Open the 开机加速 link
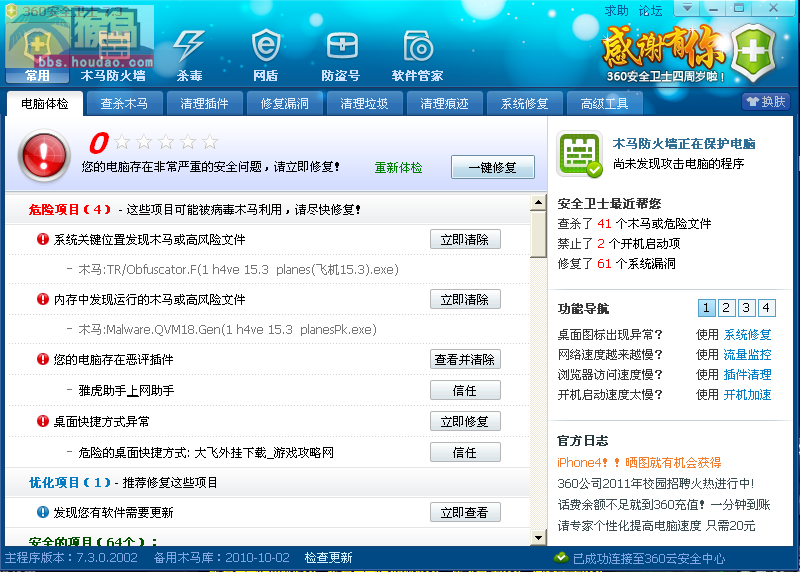This screenshot has width=800, height=572. [747, 394]
